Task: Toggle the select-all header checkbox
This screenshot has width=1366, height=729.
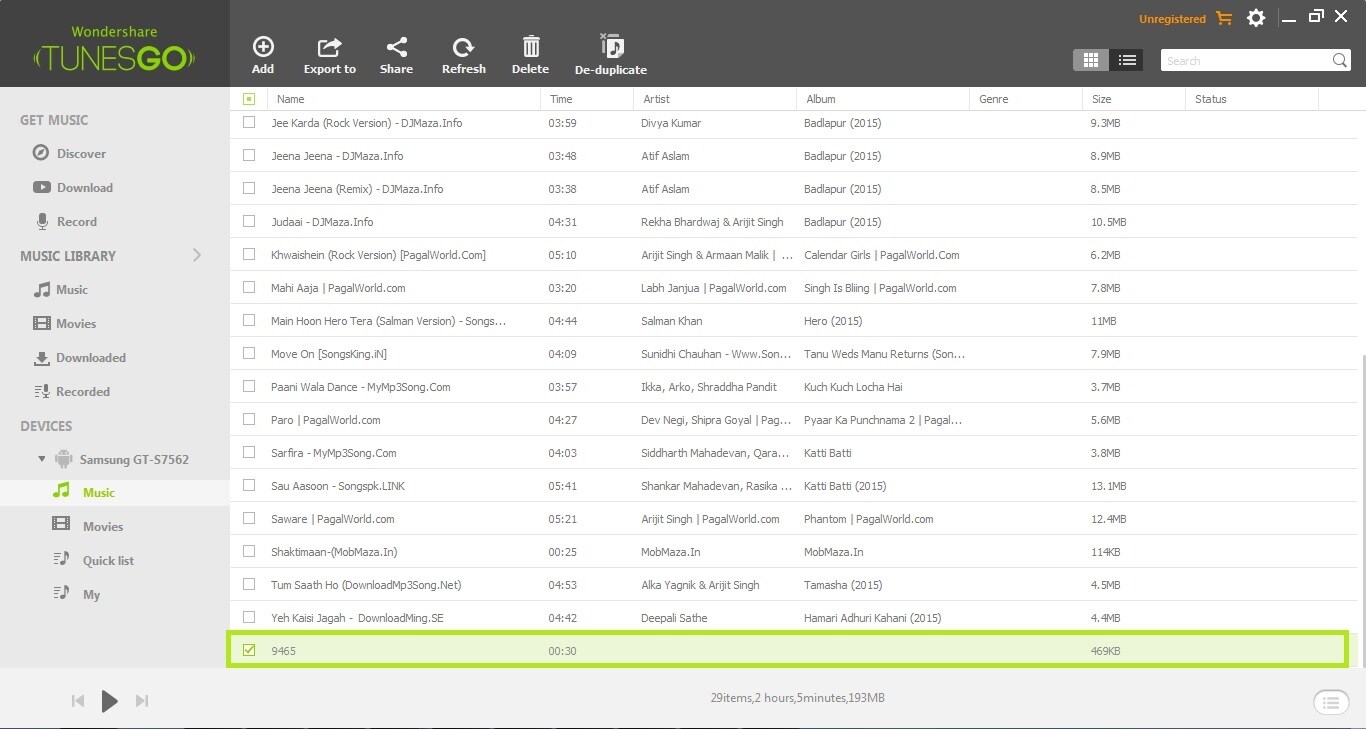Action: click(249, 99)
